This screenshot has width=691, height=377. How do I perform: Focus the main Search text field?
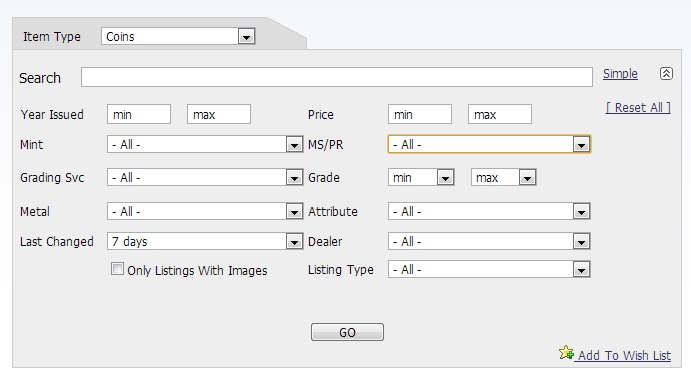pos(337,77)
